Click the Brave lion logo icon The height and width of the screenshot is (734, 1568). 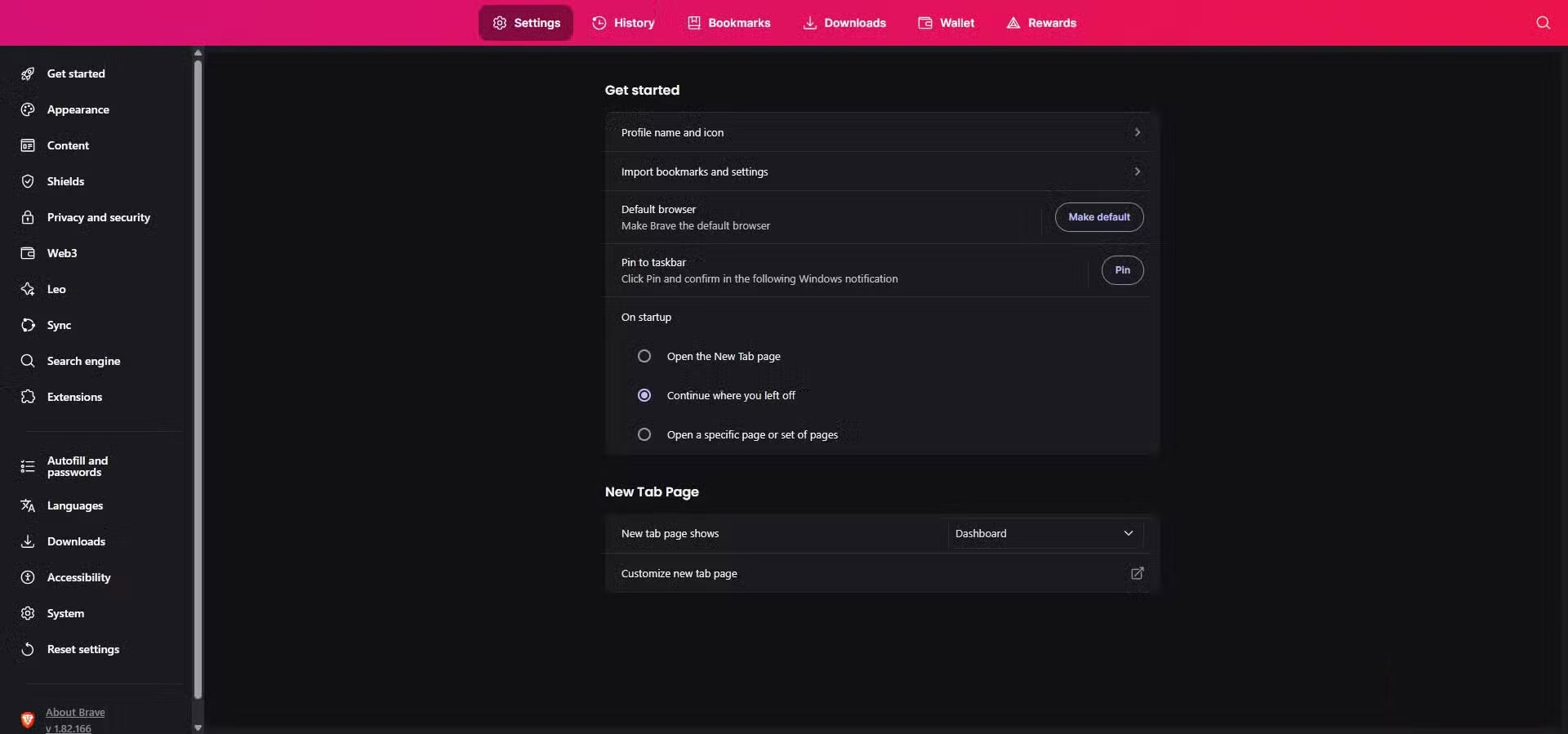point(27,720)
